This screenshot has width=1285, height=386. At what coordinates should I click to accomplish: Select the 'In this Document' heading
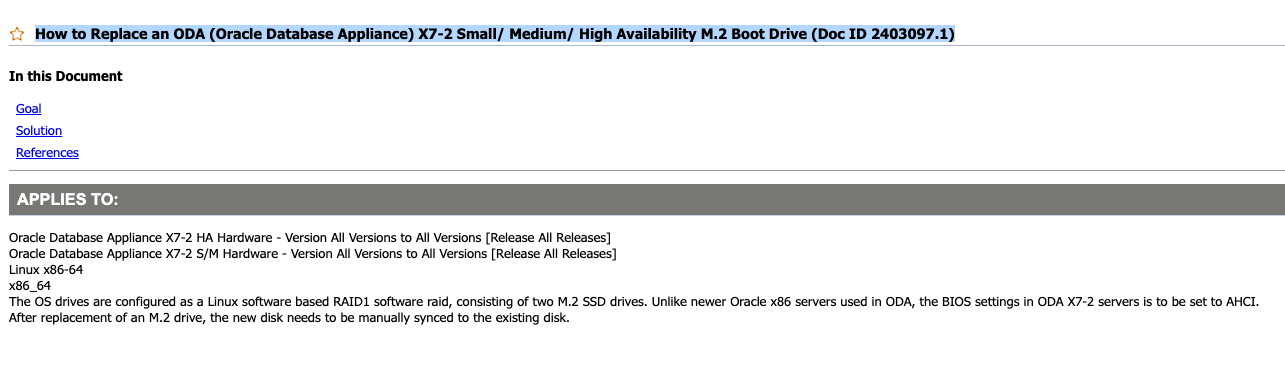66,76
